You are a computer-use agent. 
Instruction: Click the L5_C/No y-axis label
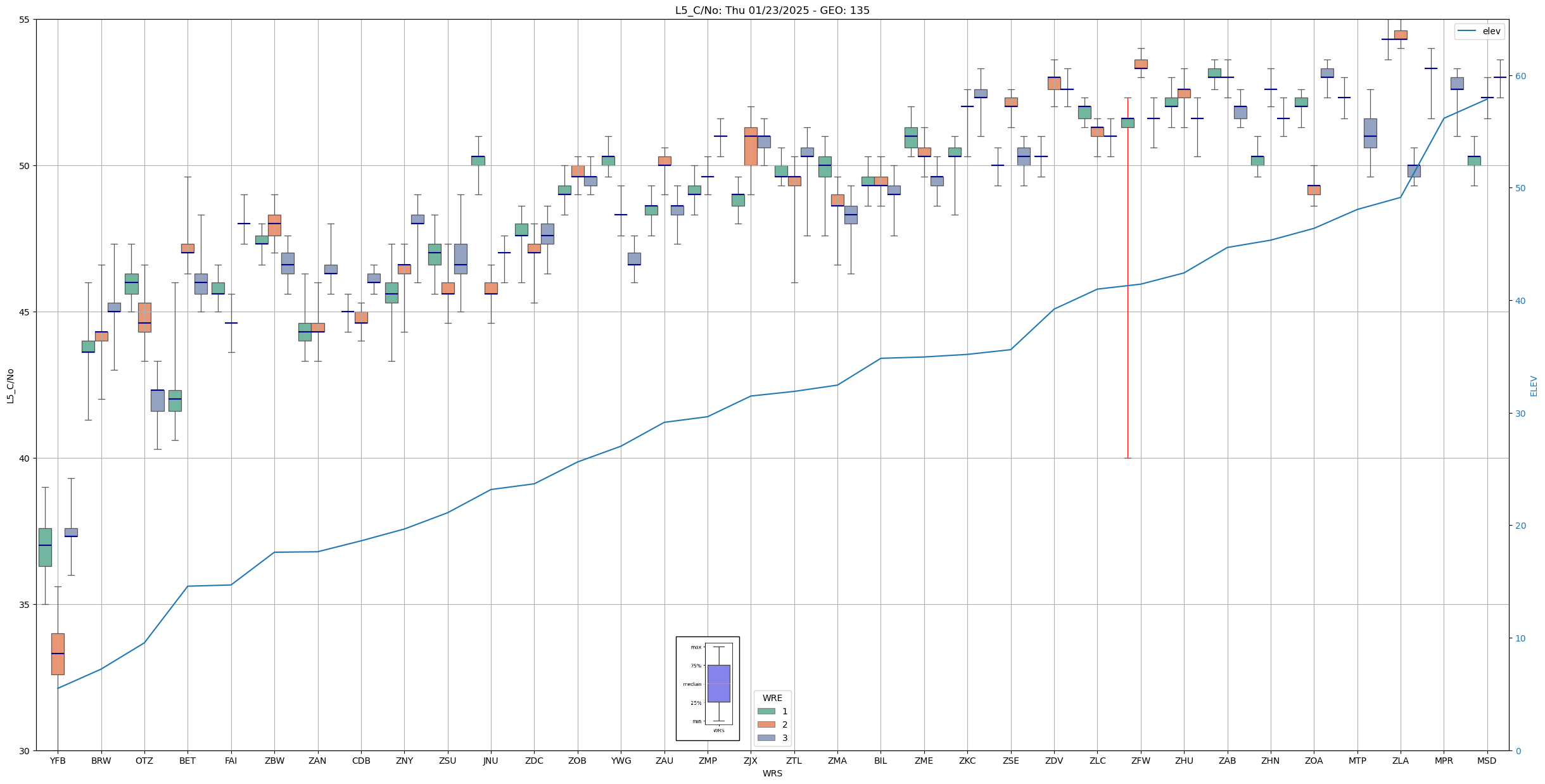pyautogui.click(x=10, y=386)
